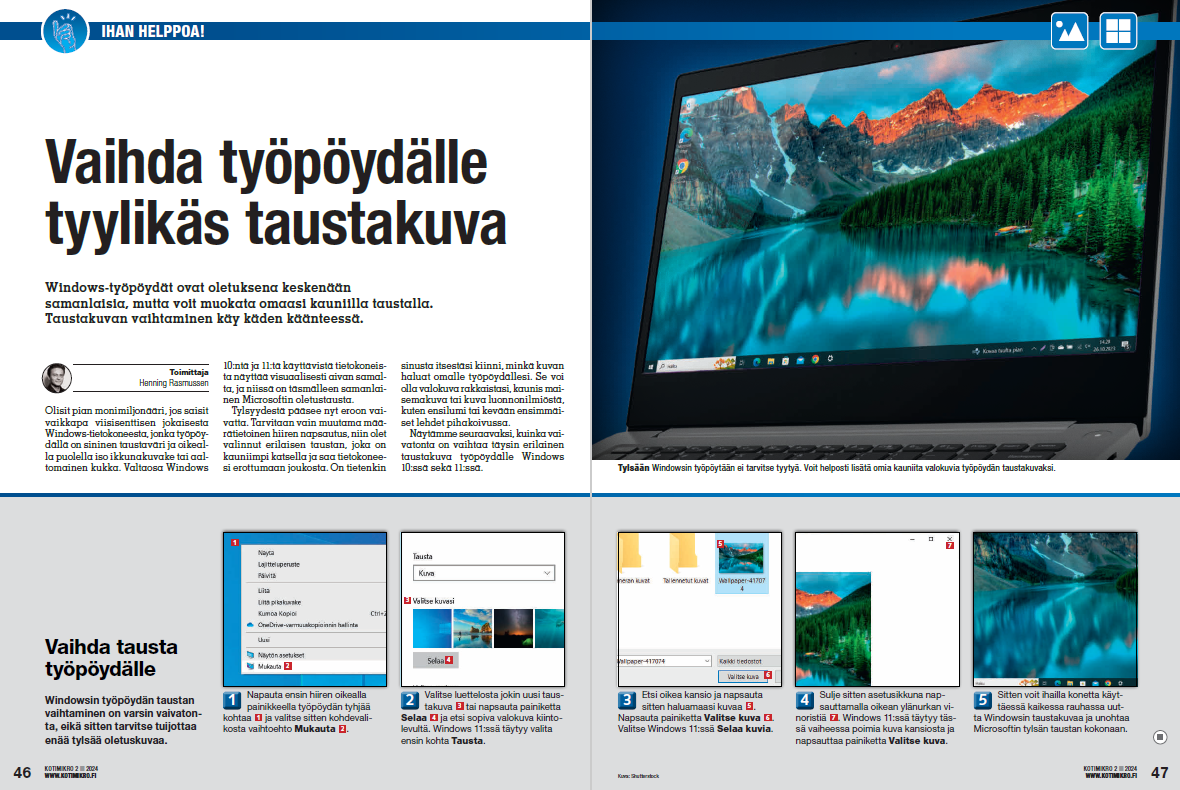Click the end-of-article square mark icon
The image size is (1180, 790).
coord(1160,737)
